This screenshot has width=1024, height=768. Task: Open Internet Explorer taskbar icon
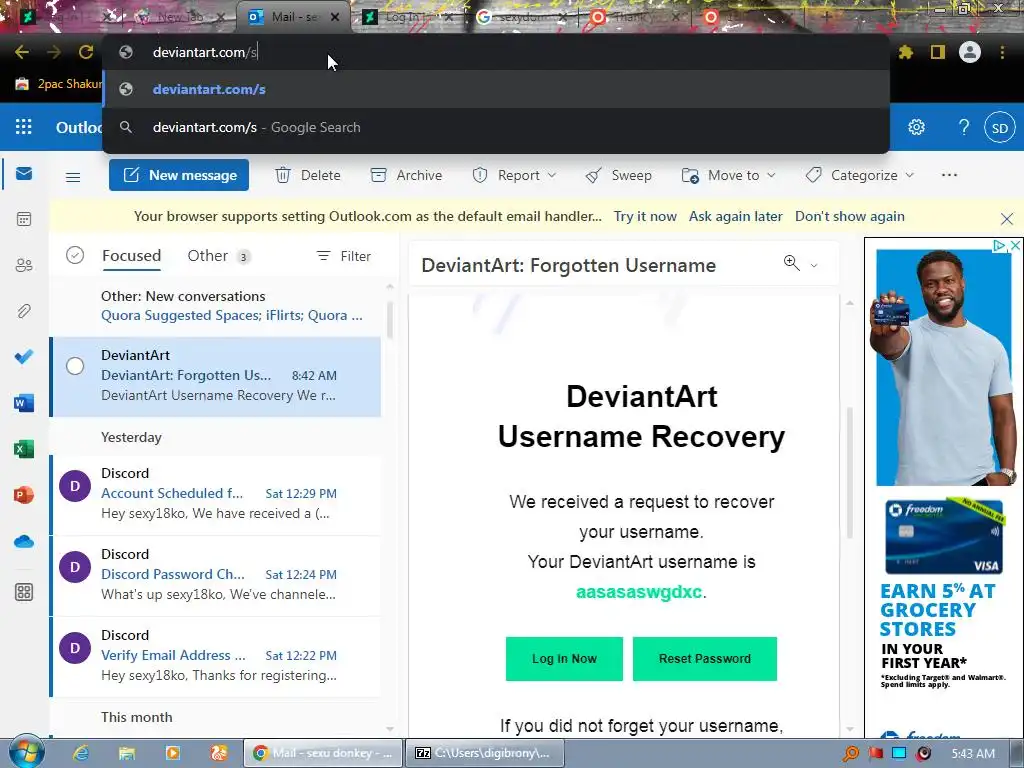[81, 753]
